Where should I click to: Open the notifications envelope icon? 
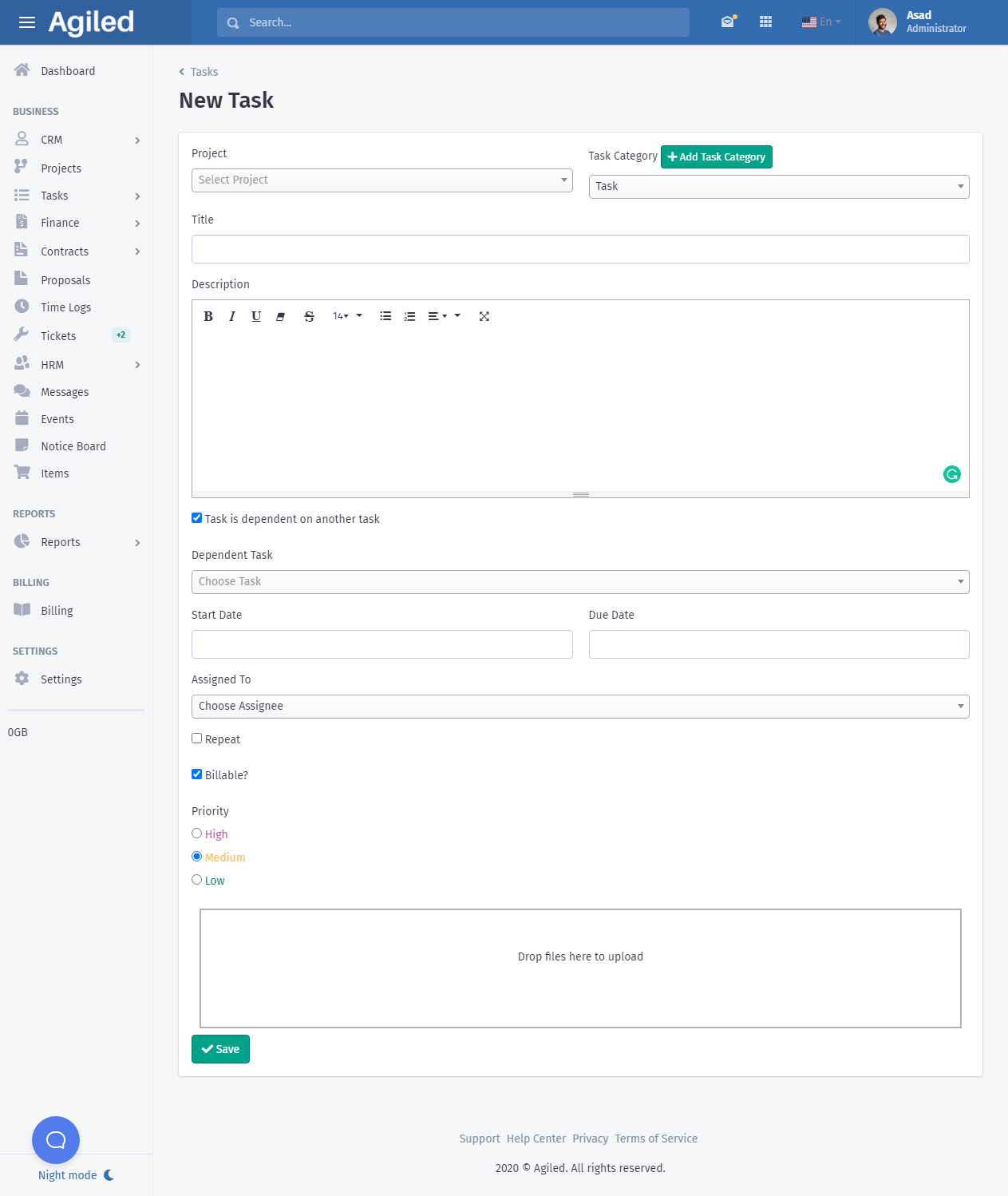pyautogui.click(x=727, y=22)
